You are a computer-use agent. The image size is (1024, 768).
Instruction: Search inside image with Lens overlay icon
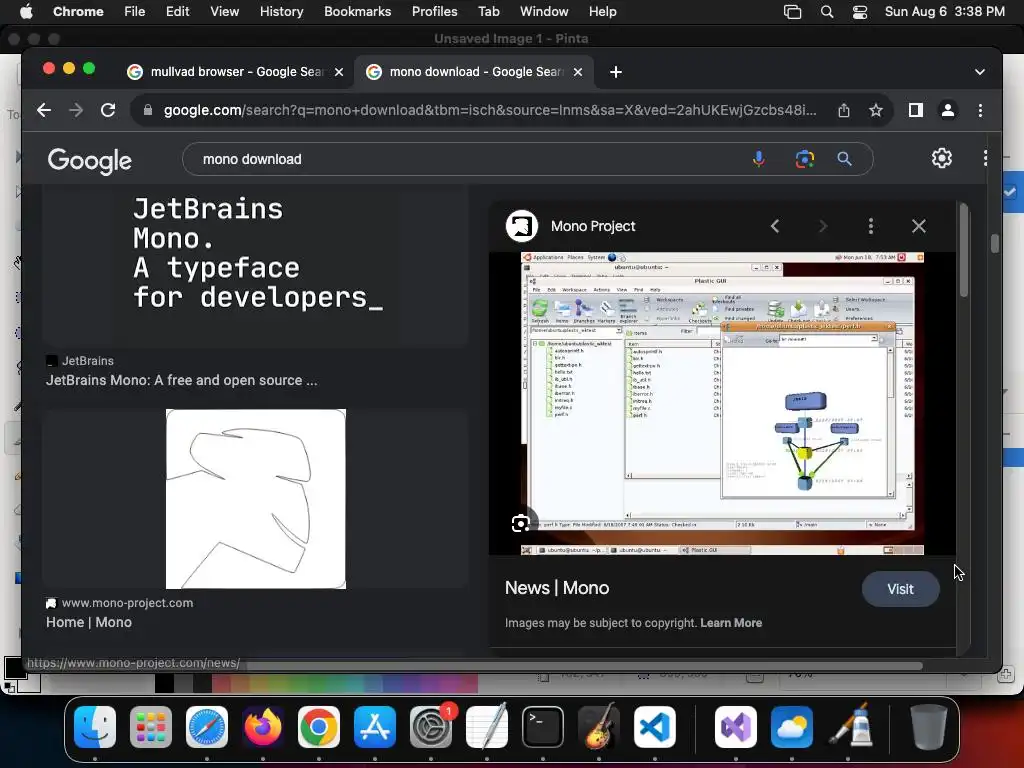[520, 523]
